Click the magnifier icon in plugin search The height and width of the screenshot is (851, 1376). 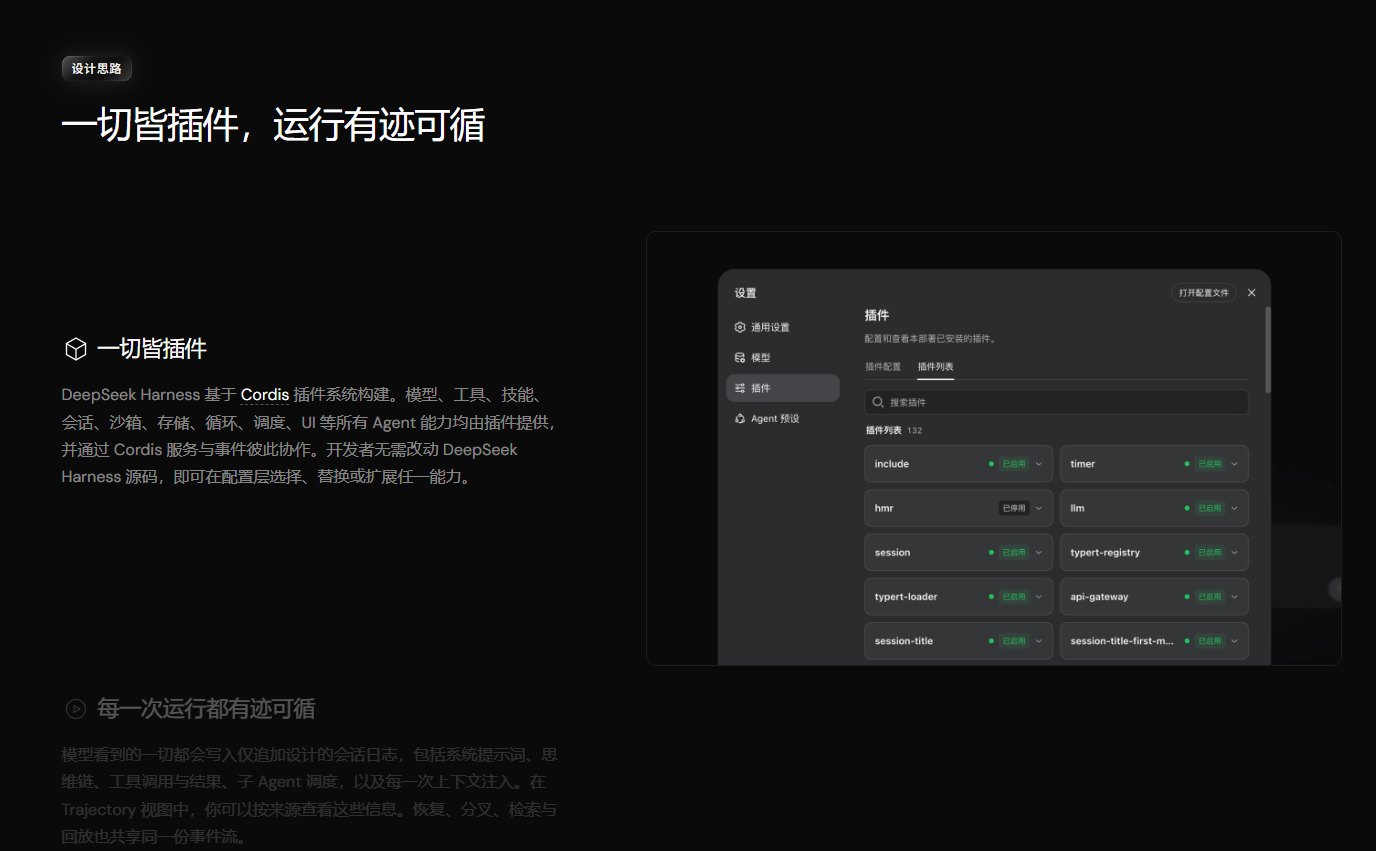(878, 402)
